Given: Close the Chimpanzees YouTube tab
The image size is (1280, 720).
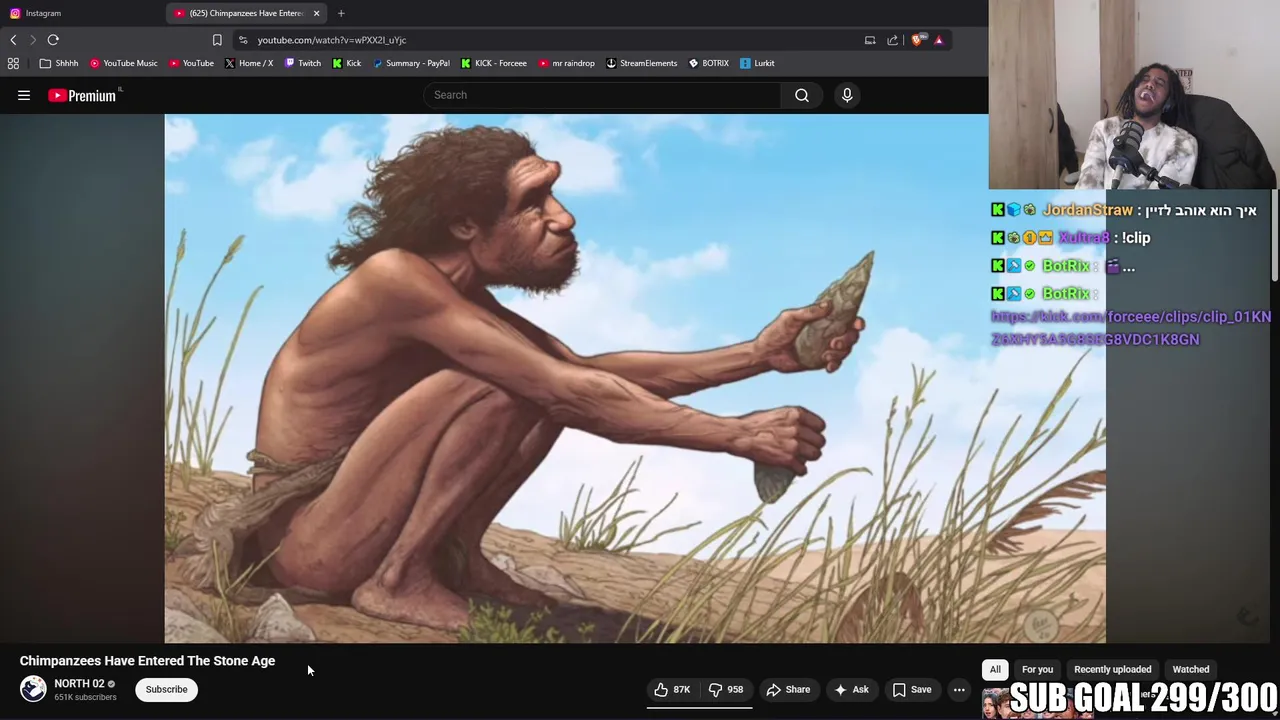Looking at the screenshot, I should [316, 13].
